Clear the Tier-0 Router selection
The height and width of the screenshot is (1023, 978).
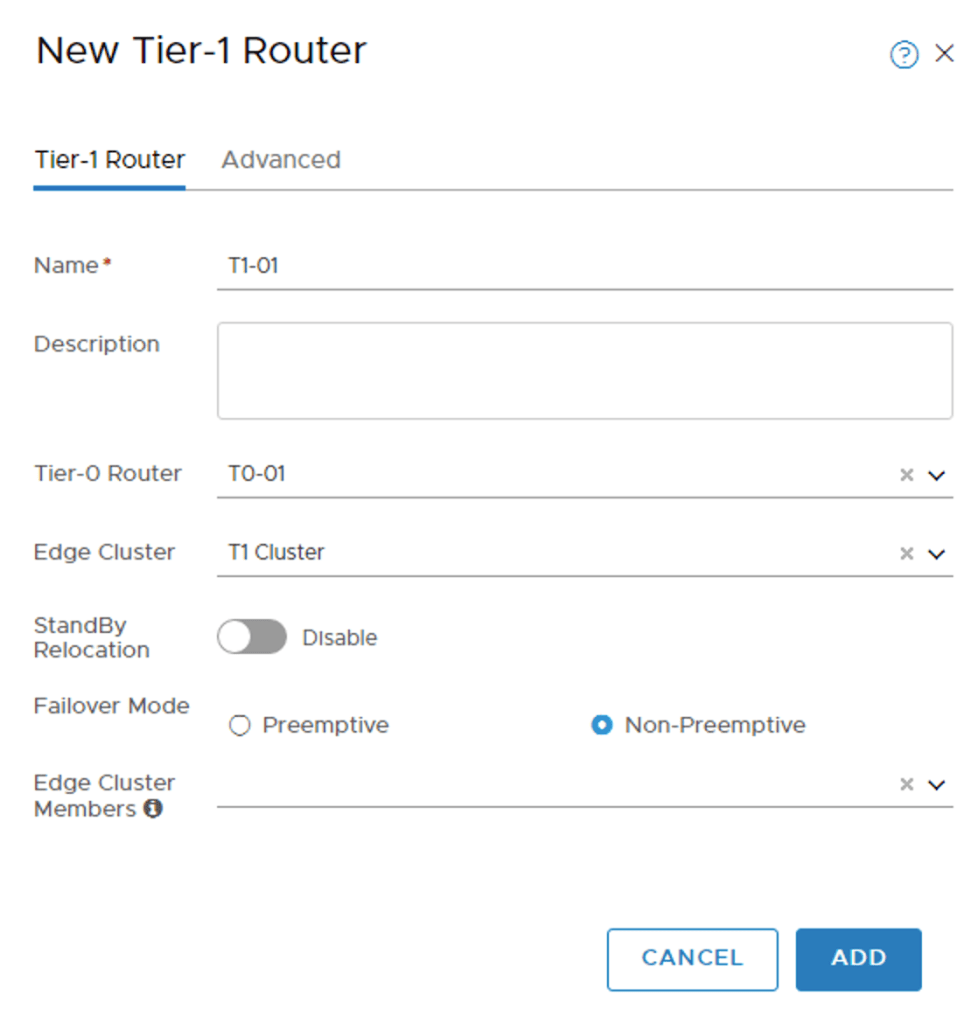pyautogui.click(x=907, y=475)
